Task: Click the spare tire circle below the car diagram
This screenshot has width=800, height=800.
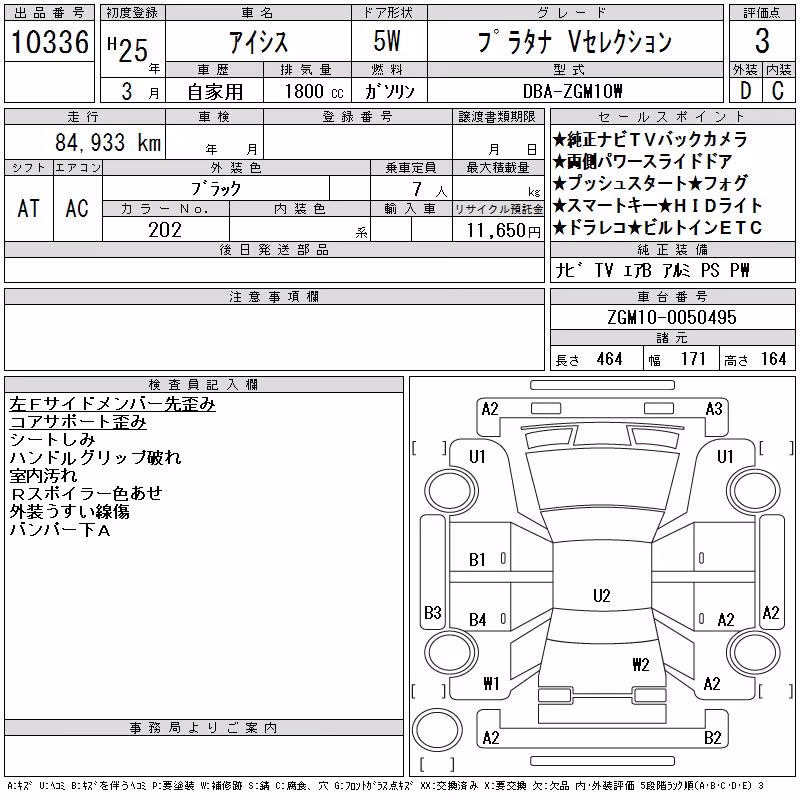Action: tap(437, 730)
